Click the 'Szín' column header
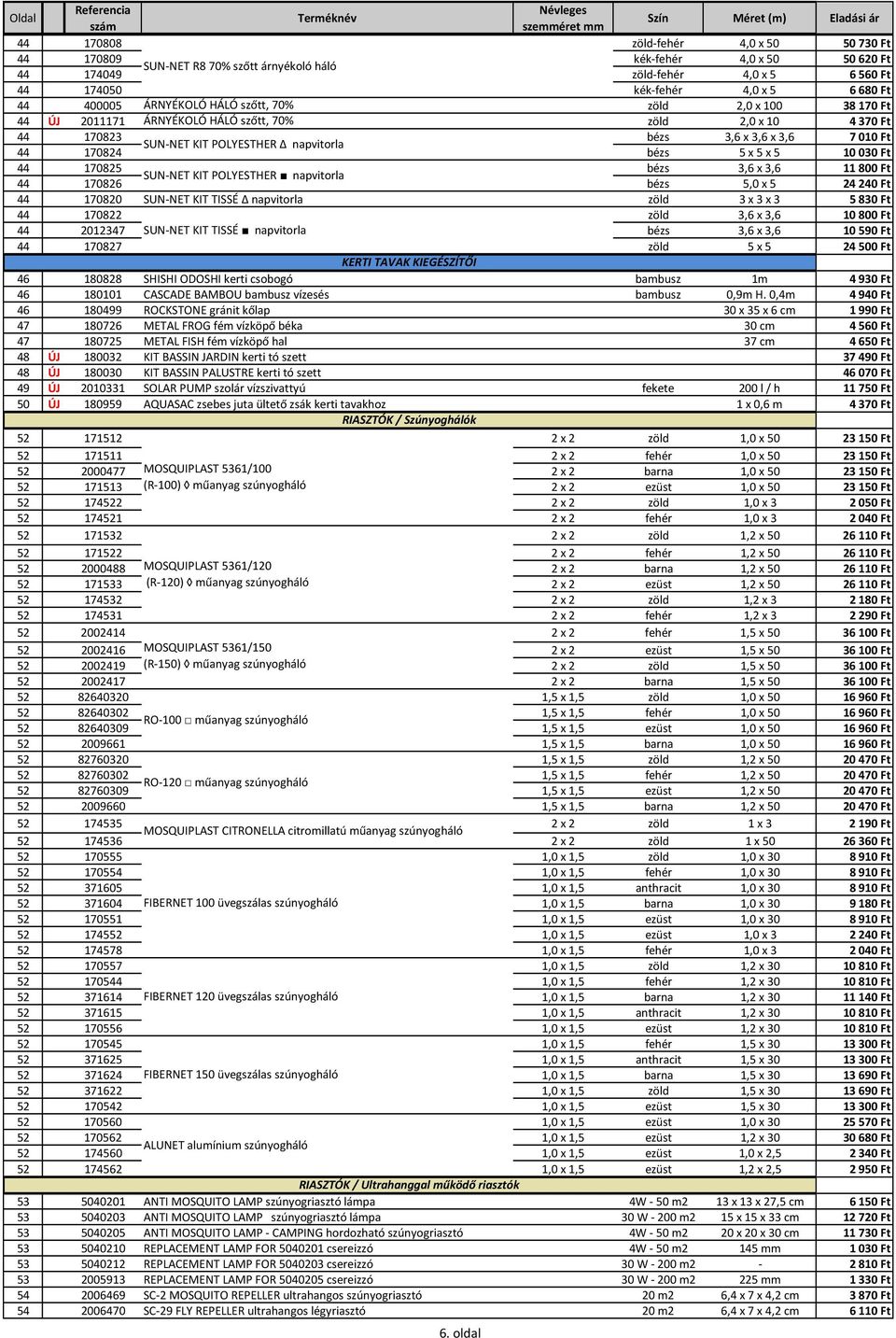Image resolution: width=896 pixels, height=1338 pixels. coord(658,18)
